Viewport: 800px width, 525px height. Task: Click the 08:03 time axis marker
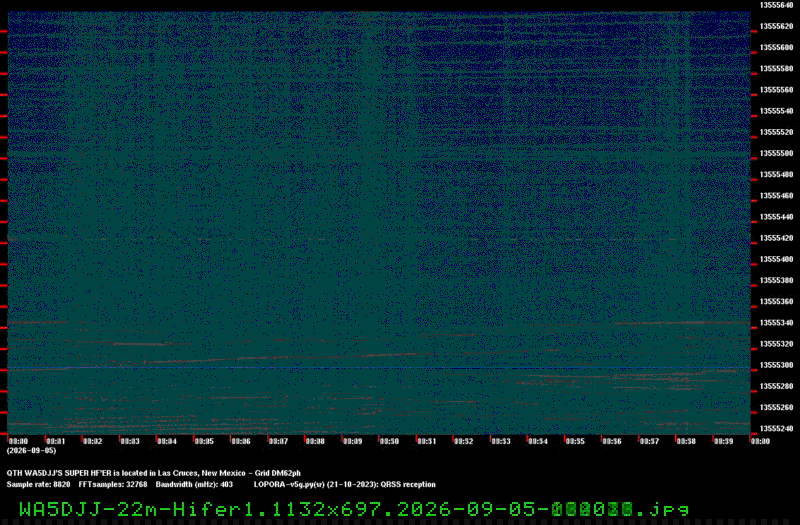130,441
